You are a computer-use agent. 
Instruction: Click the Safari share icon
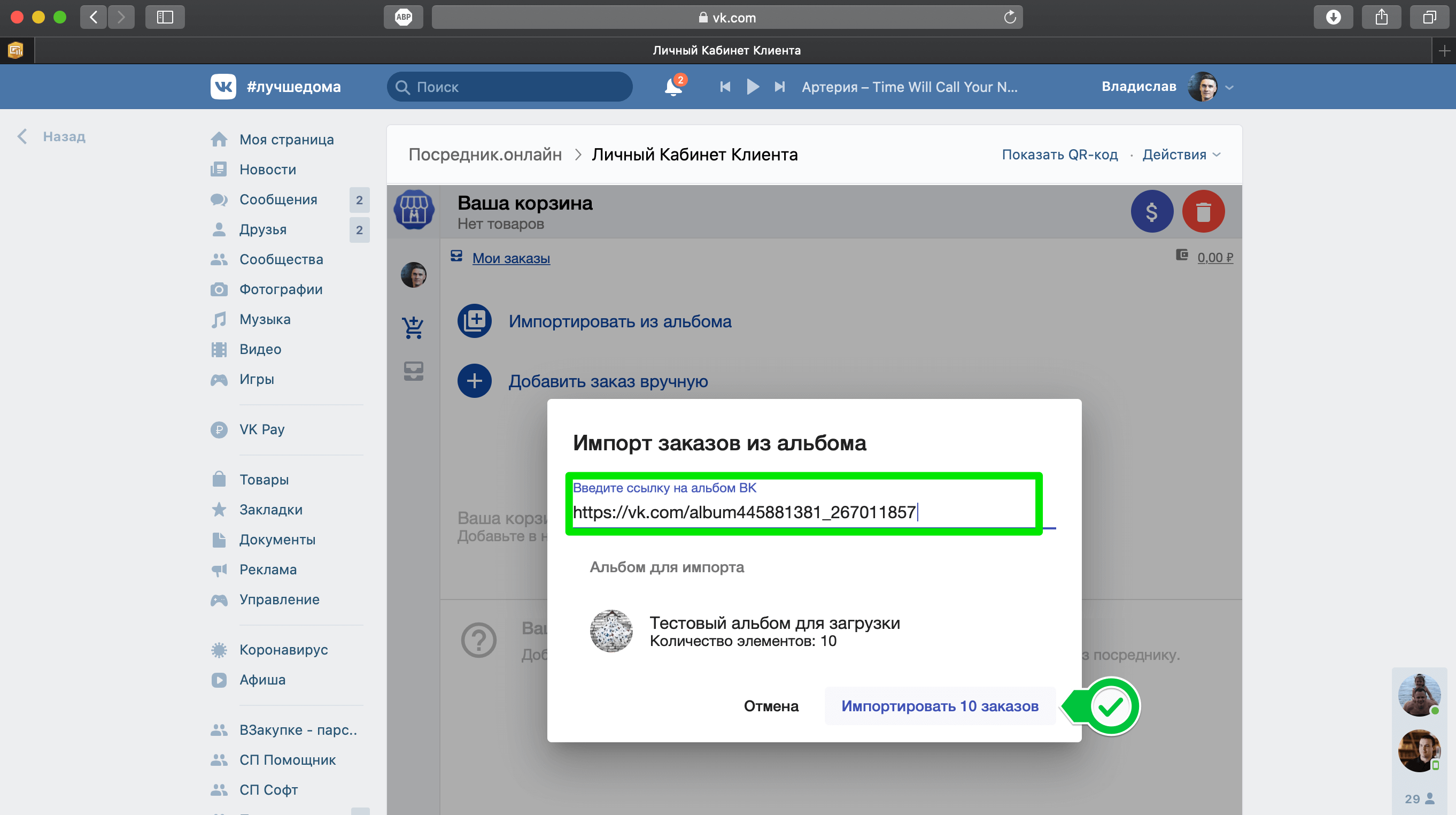point(1381,17)
